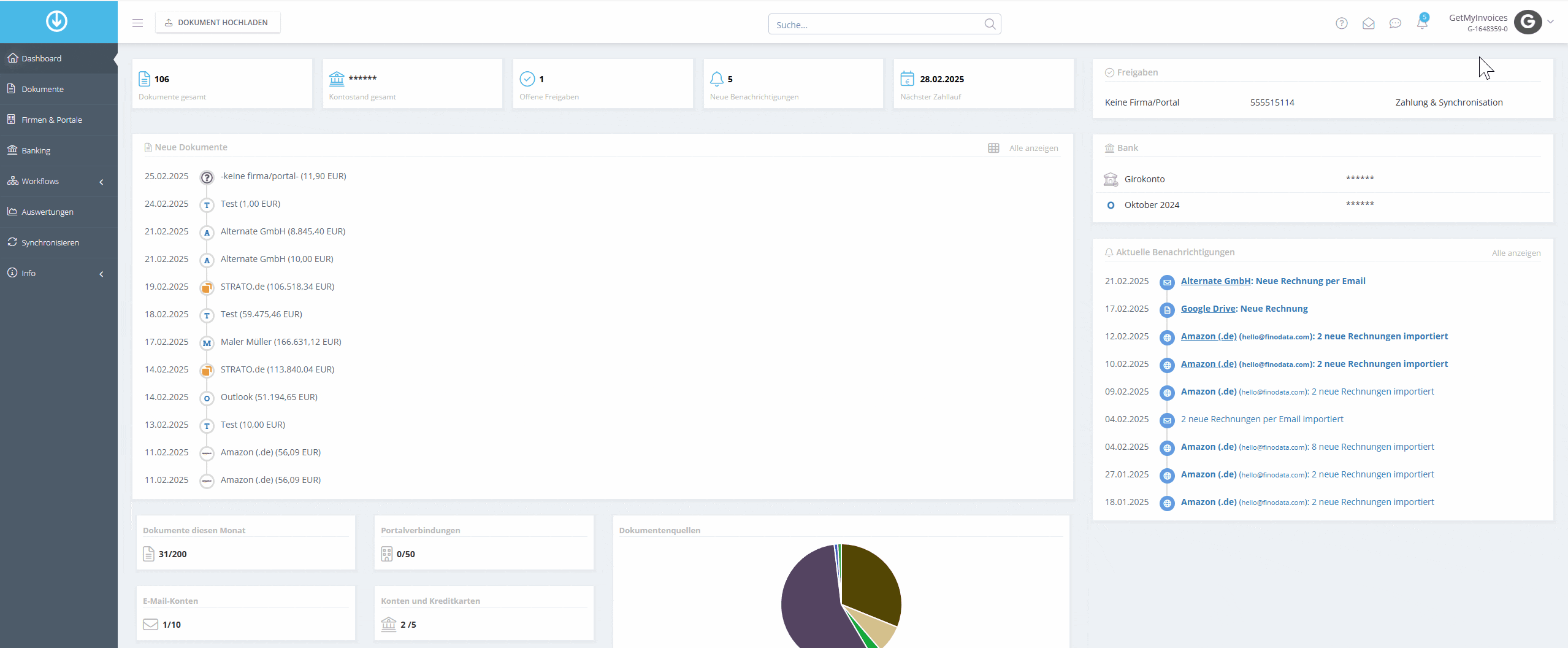Expand the account dropdown chevron next to avatar
Viewport: 1568px width, 648px height.
coord(1550,21)
